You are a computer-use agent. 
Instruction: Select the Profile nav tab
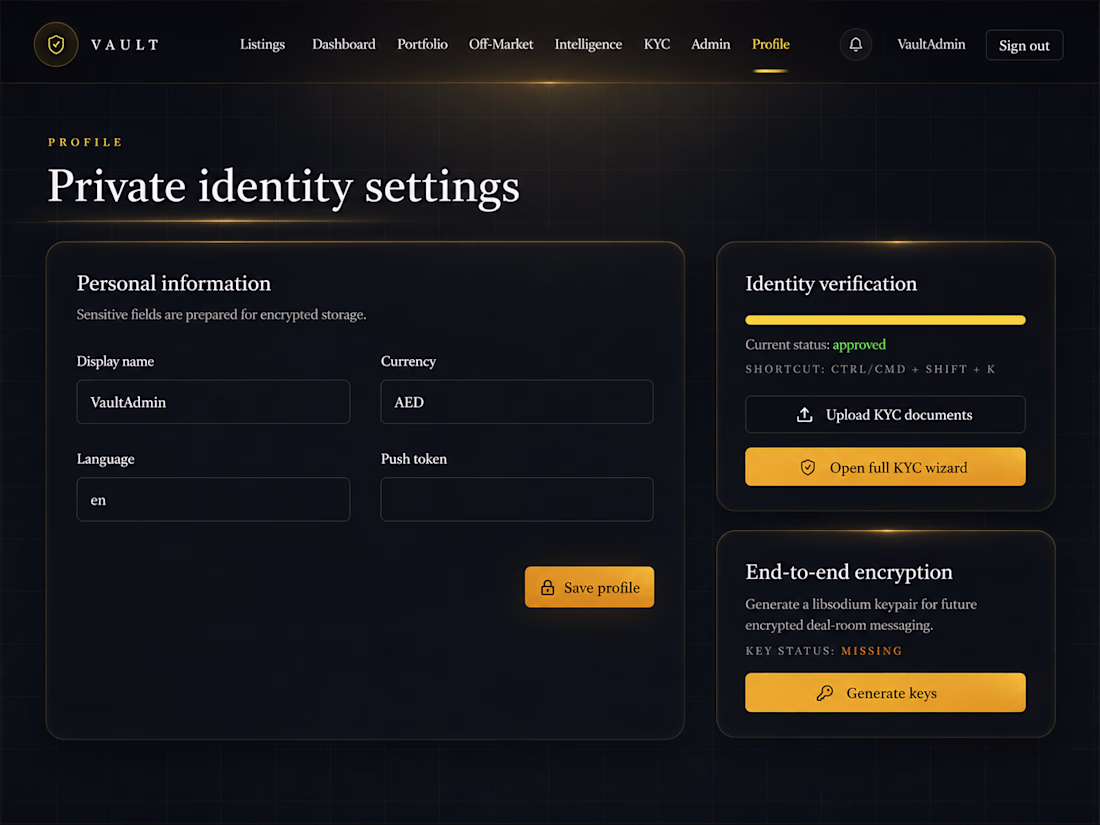(x=770, y=44)
